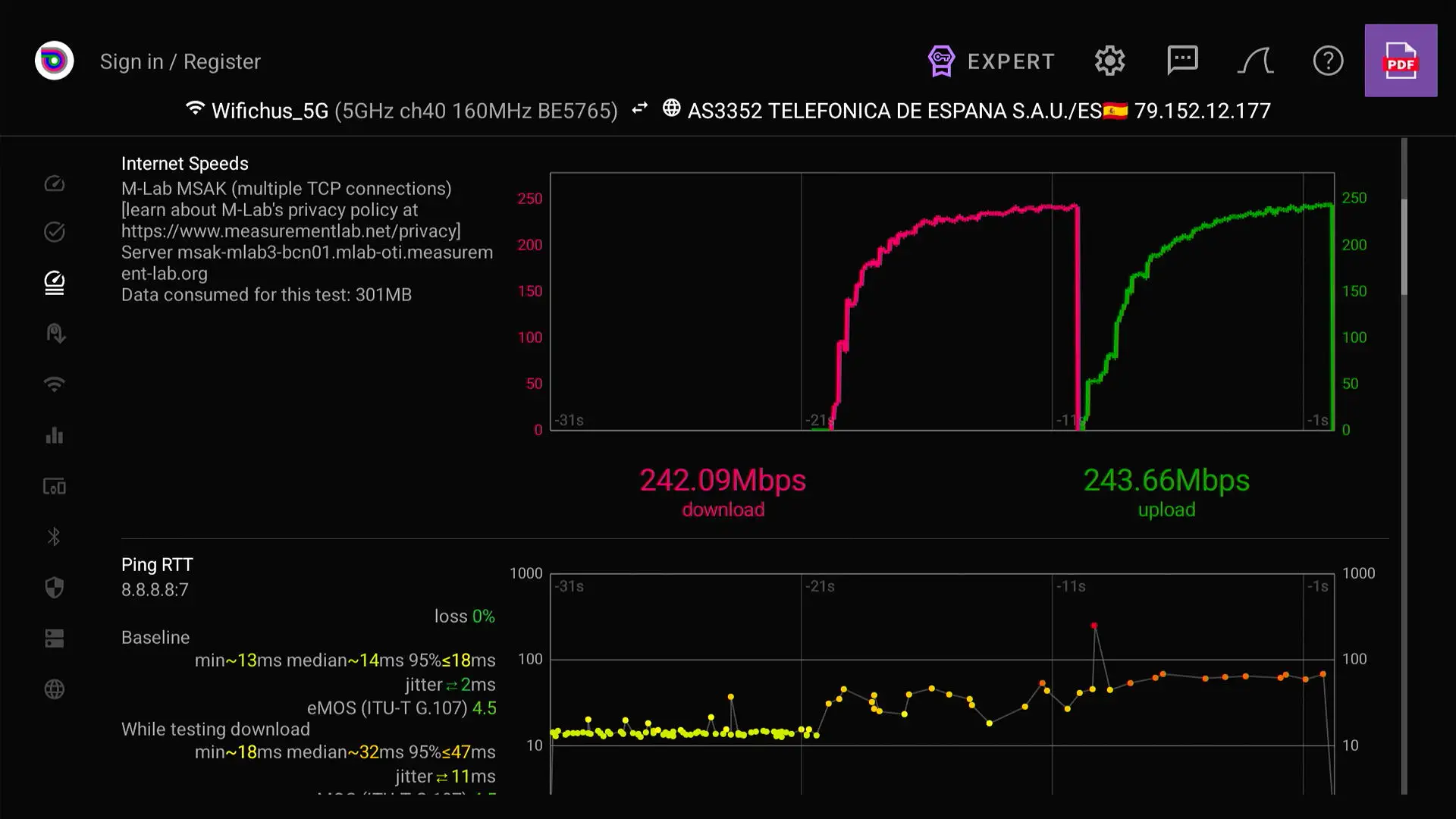
Task: Open Sign in / Register
Action: click(180, 61)
